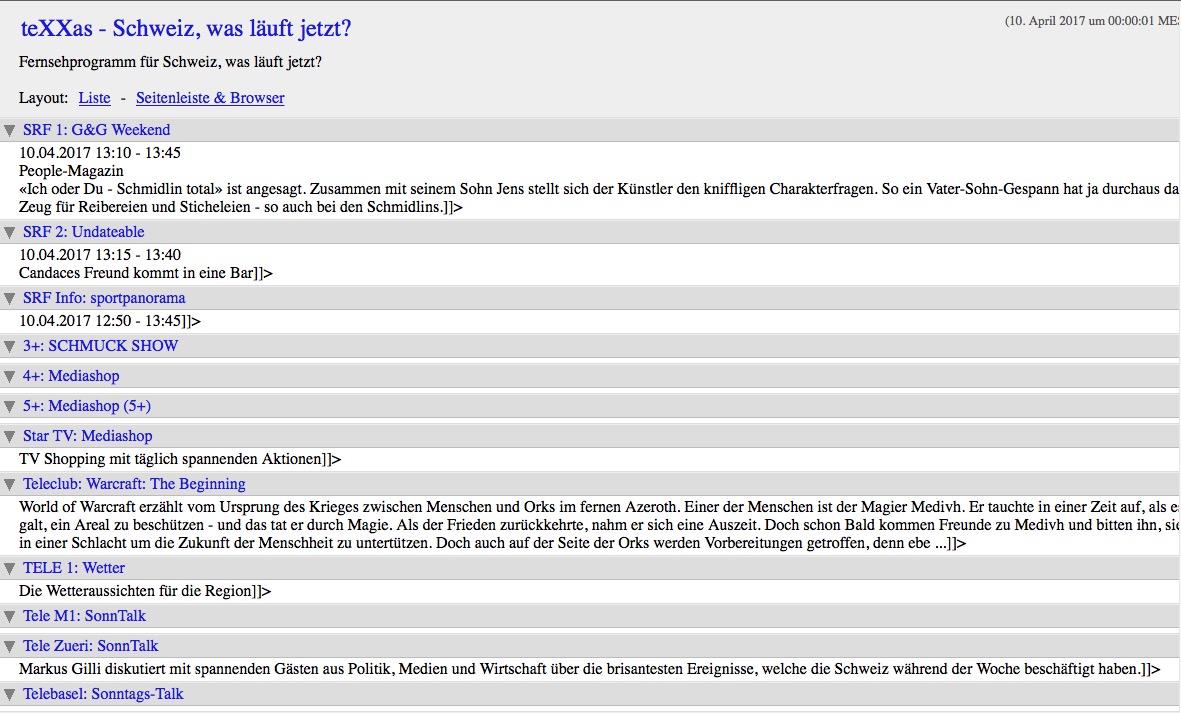Open TELE 1: Wetter heading
Screen dimensions: 1181x713
74,568
